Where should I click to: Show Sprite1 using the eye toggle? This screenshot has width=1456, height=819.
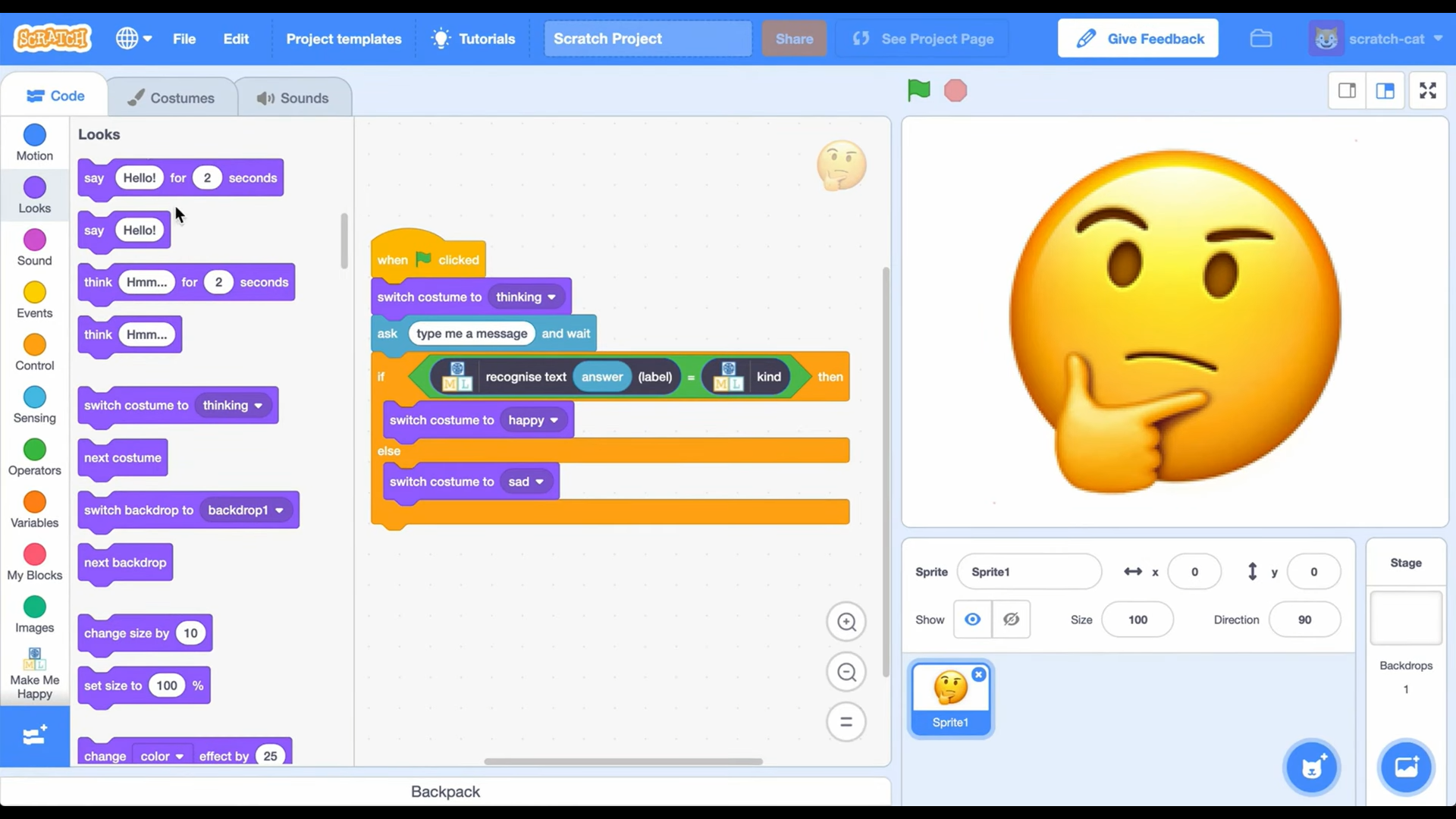[973, 619]
